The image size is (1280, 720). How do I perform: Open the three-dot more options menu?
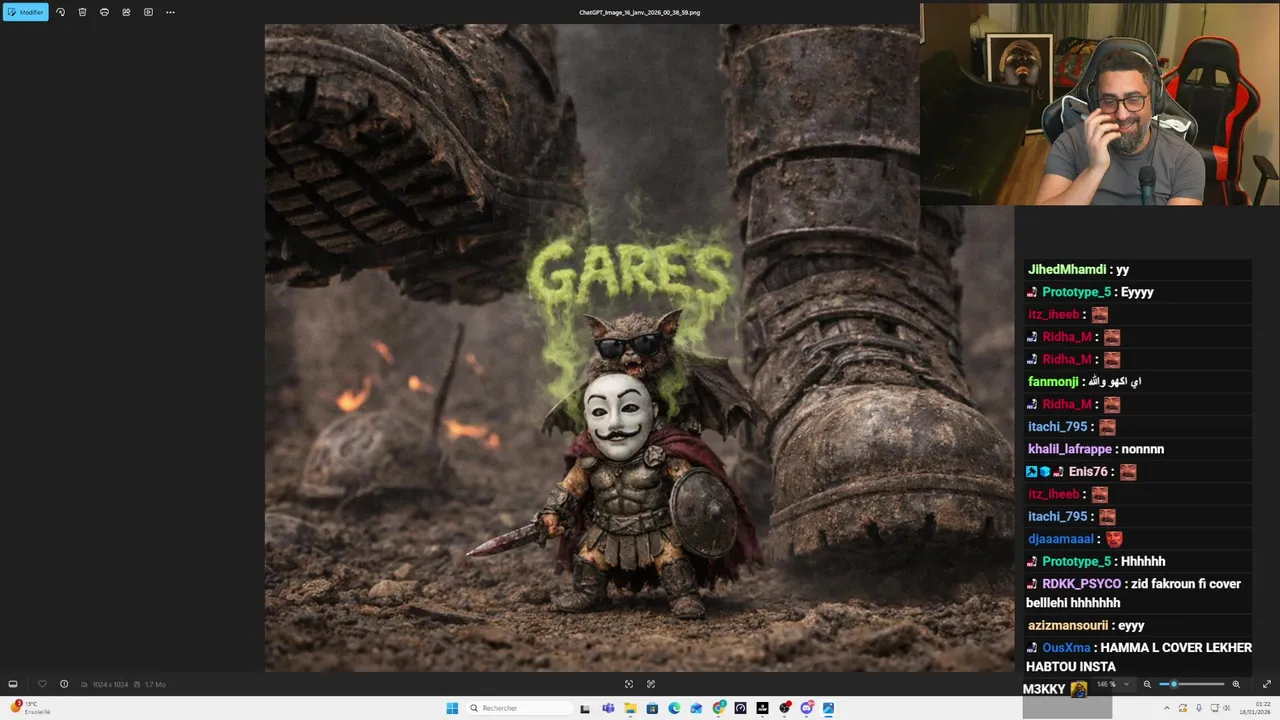coord(170,12)
